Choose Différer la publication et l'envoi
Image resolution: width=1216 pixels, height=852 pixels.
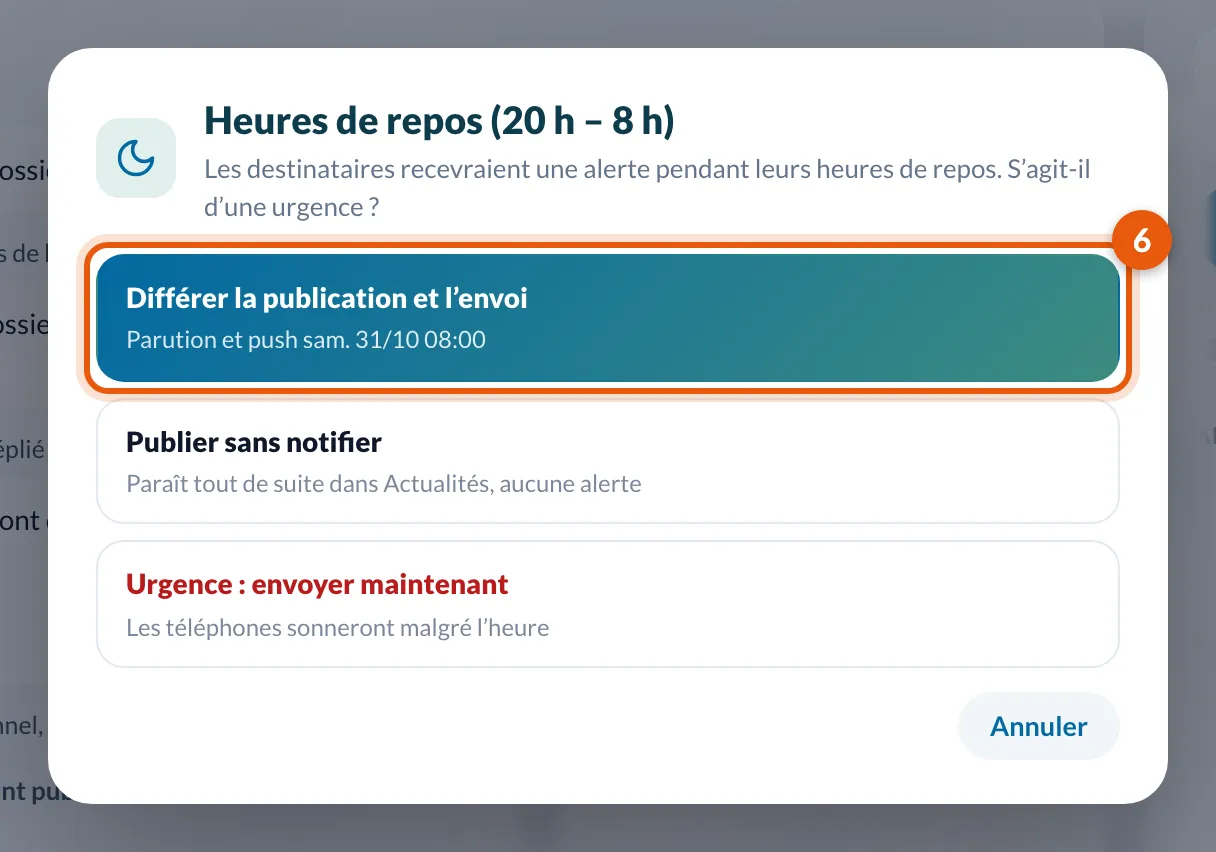point(608,318)
